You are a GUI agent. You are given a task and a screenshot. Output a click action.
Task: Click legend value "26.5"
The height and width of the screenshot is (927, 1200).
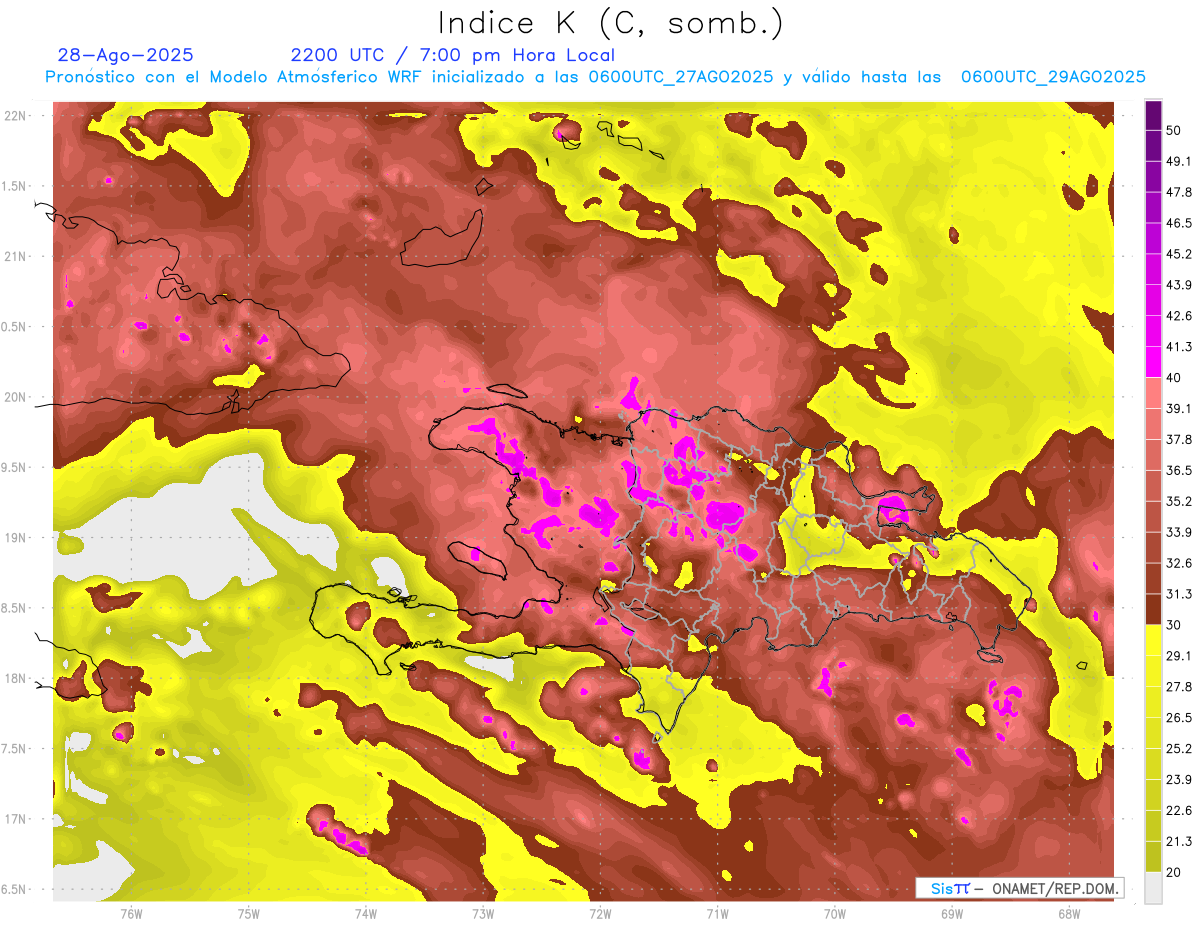tap(1178, 718)
